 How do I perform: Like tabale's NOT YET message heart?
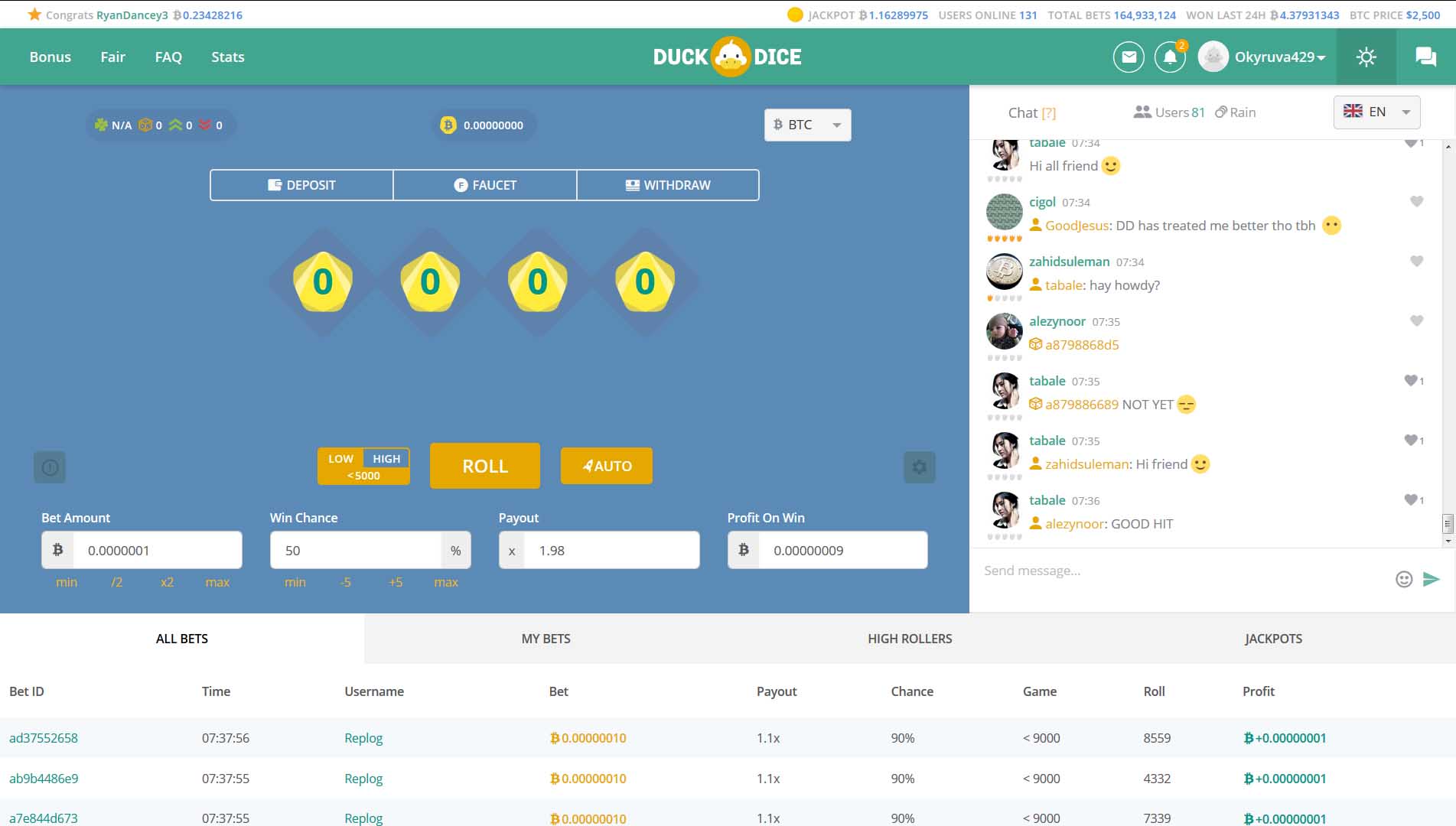click(x=1412, y=380)
